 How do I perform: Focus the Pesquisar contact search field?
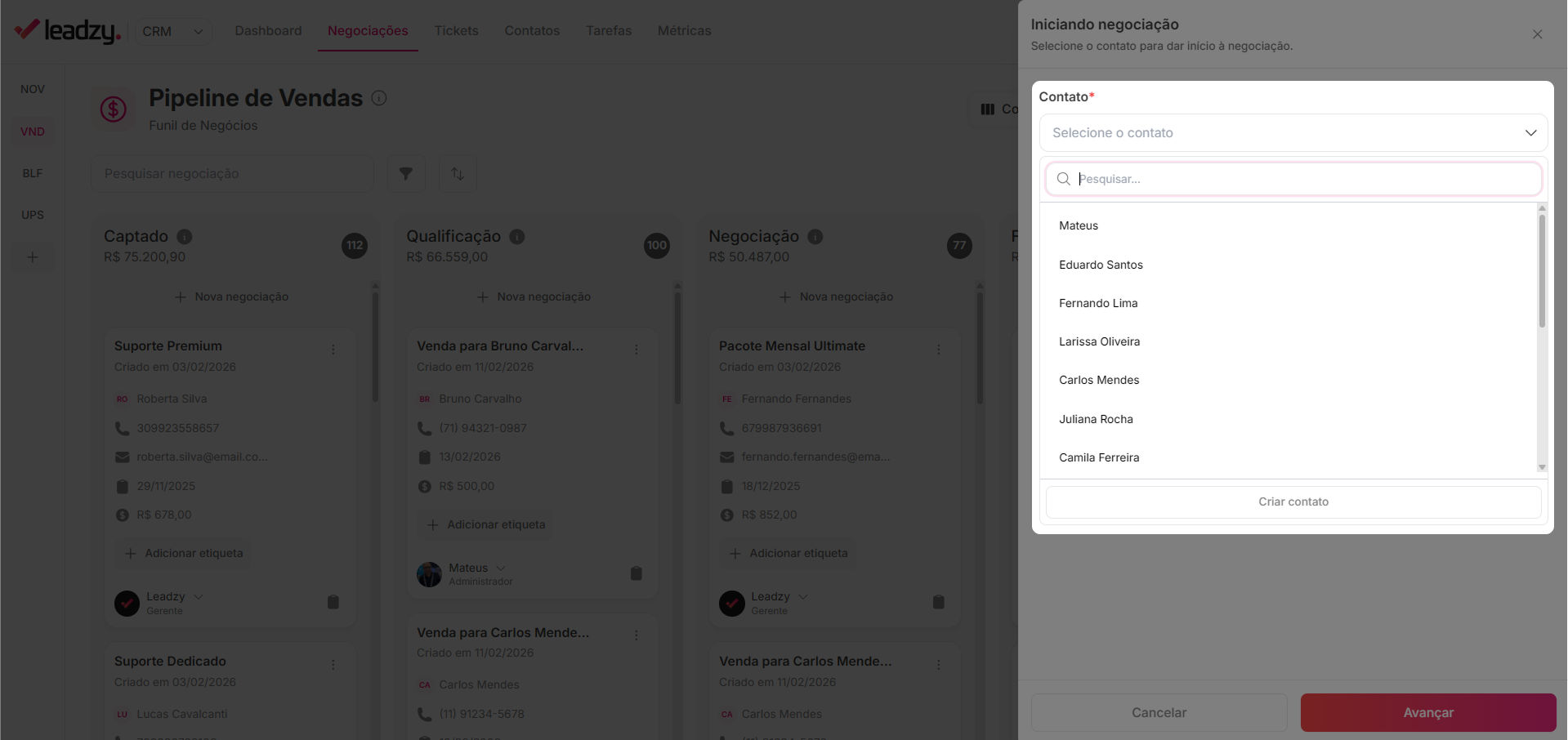click(1293, 179)
